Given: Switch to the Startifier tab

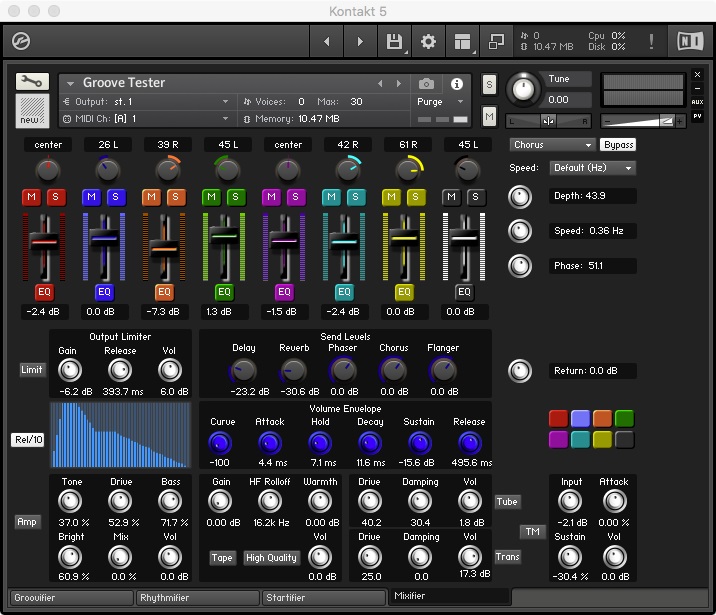Looking at the screenshot, I should (322, 598).
